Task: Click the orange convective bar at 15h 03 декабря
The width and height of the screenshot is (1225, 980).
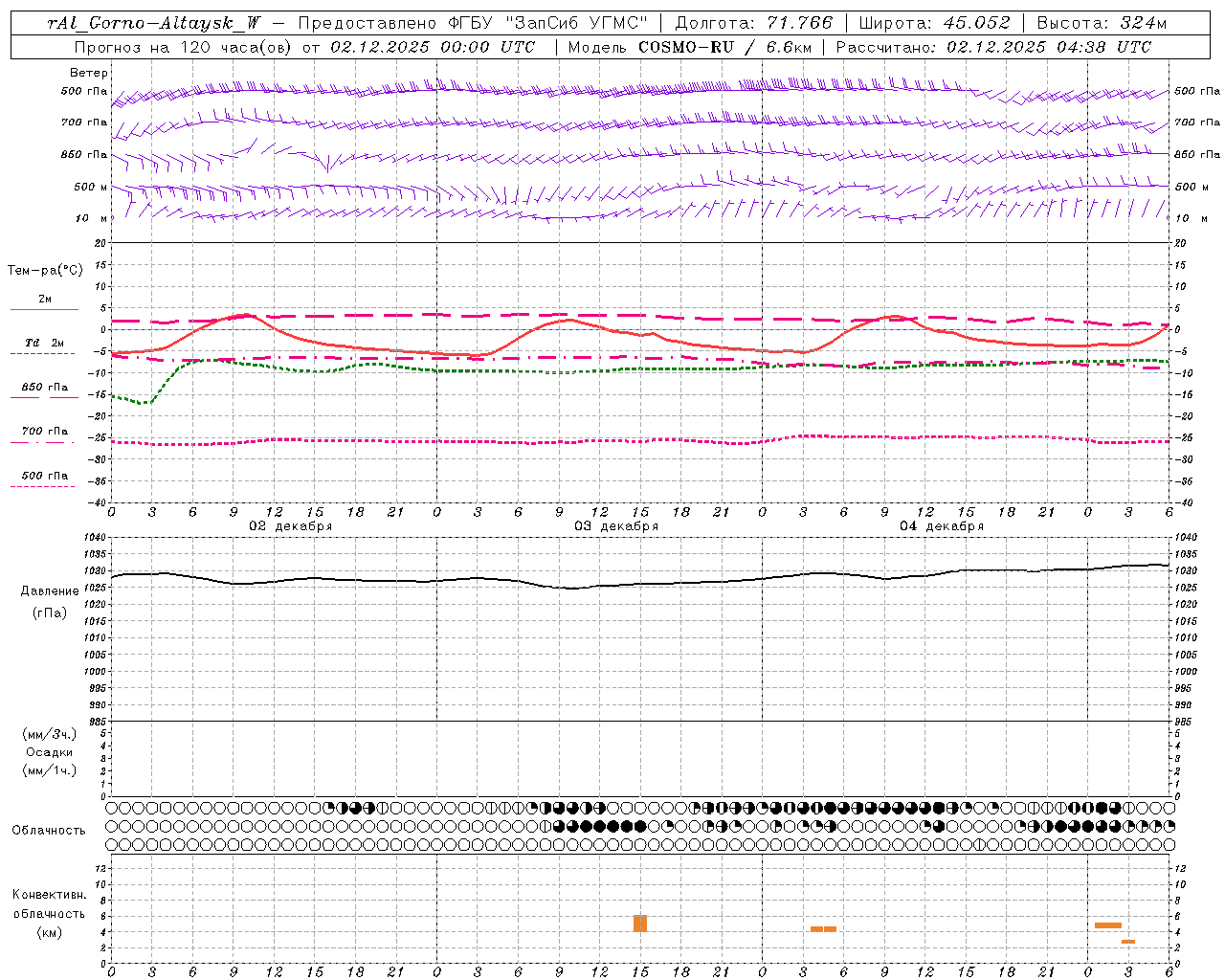Action: pos(640,924)
